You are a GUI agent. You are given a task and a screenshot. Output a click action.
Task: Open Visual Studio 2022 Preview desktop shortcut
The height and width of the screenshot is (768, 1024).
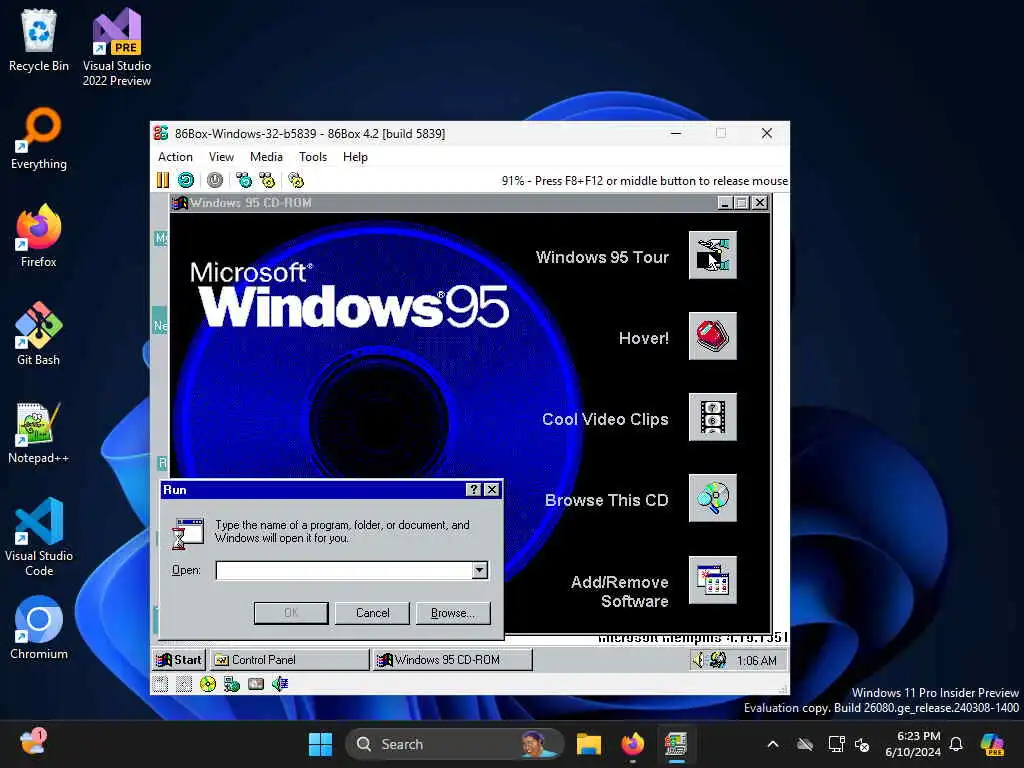click(117, 47)
